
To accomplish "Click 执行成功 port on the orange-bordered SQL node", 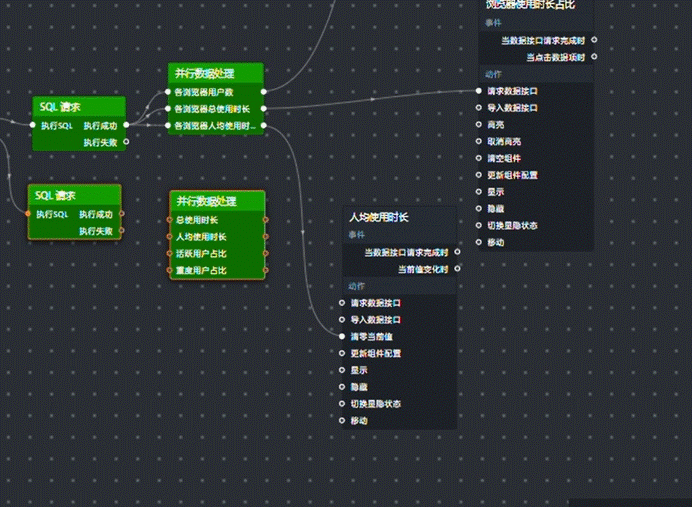I will (121, 214).
